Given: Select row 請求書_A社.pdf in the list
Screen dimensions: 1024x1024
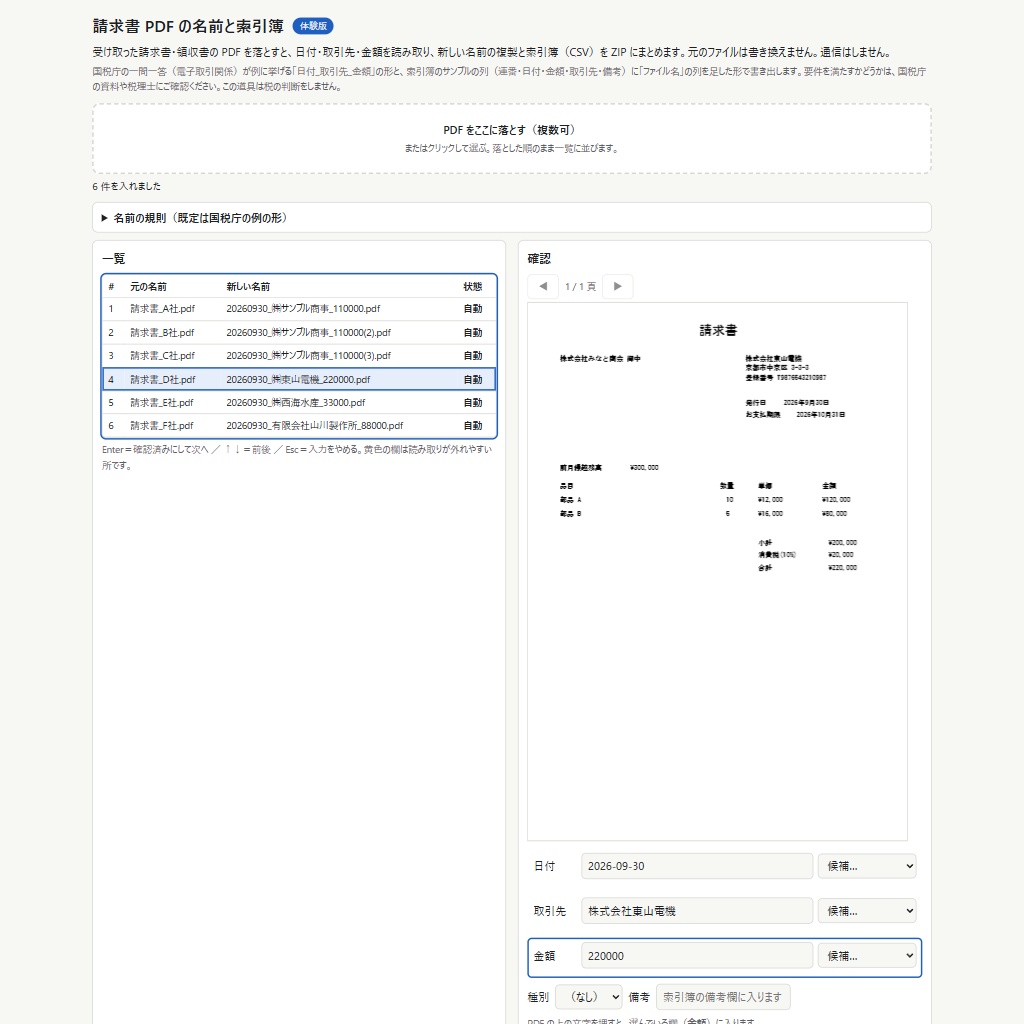Looking at the screenshot, I should pyautogui.click(x=299, y=309).
